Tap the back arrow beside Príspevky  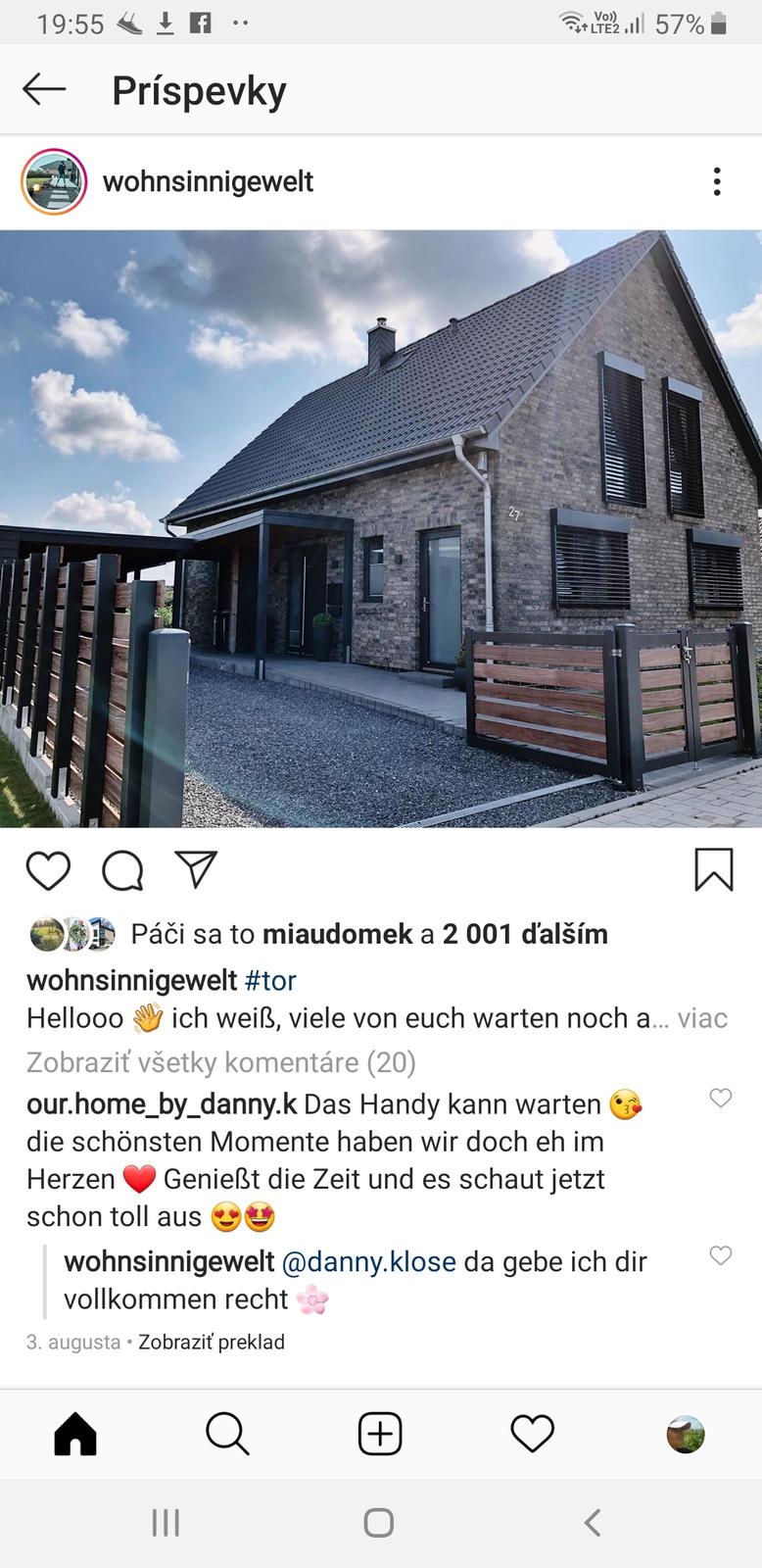(x=44, y=89)
